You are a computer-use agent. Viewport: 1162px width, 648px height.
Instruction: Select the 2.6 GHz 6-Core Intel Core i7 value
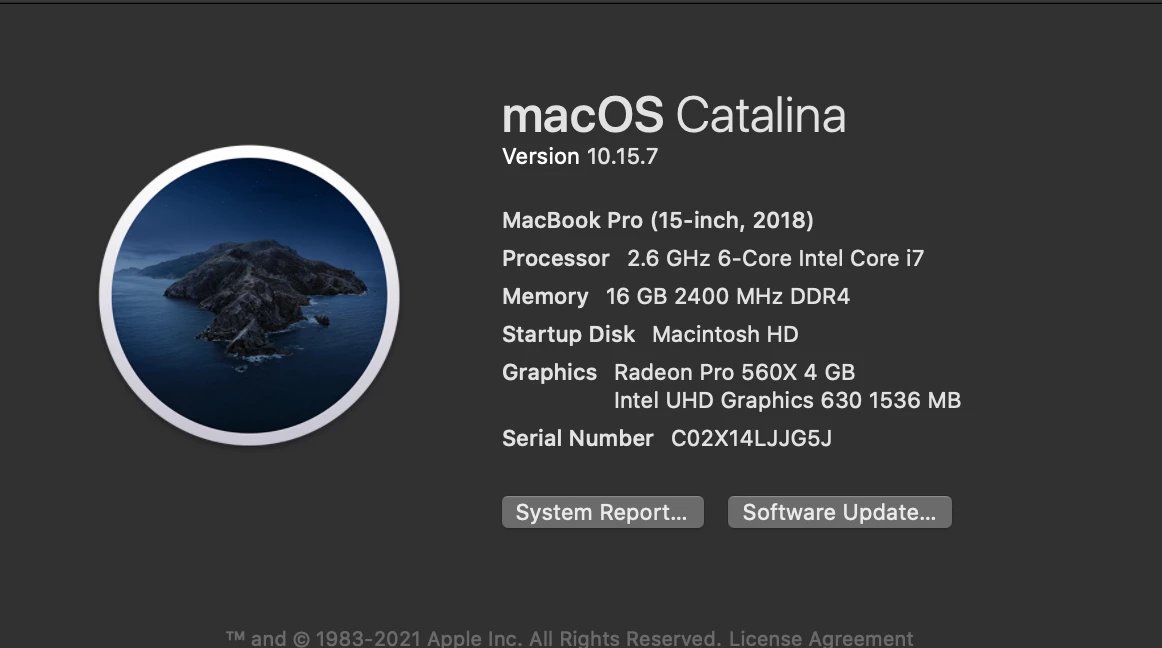(775, 258)
